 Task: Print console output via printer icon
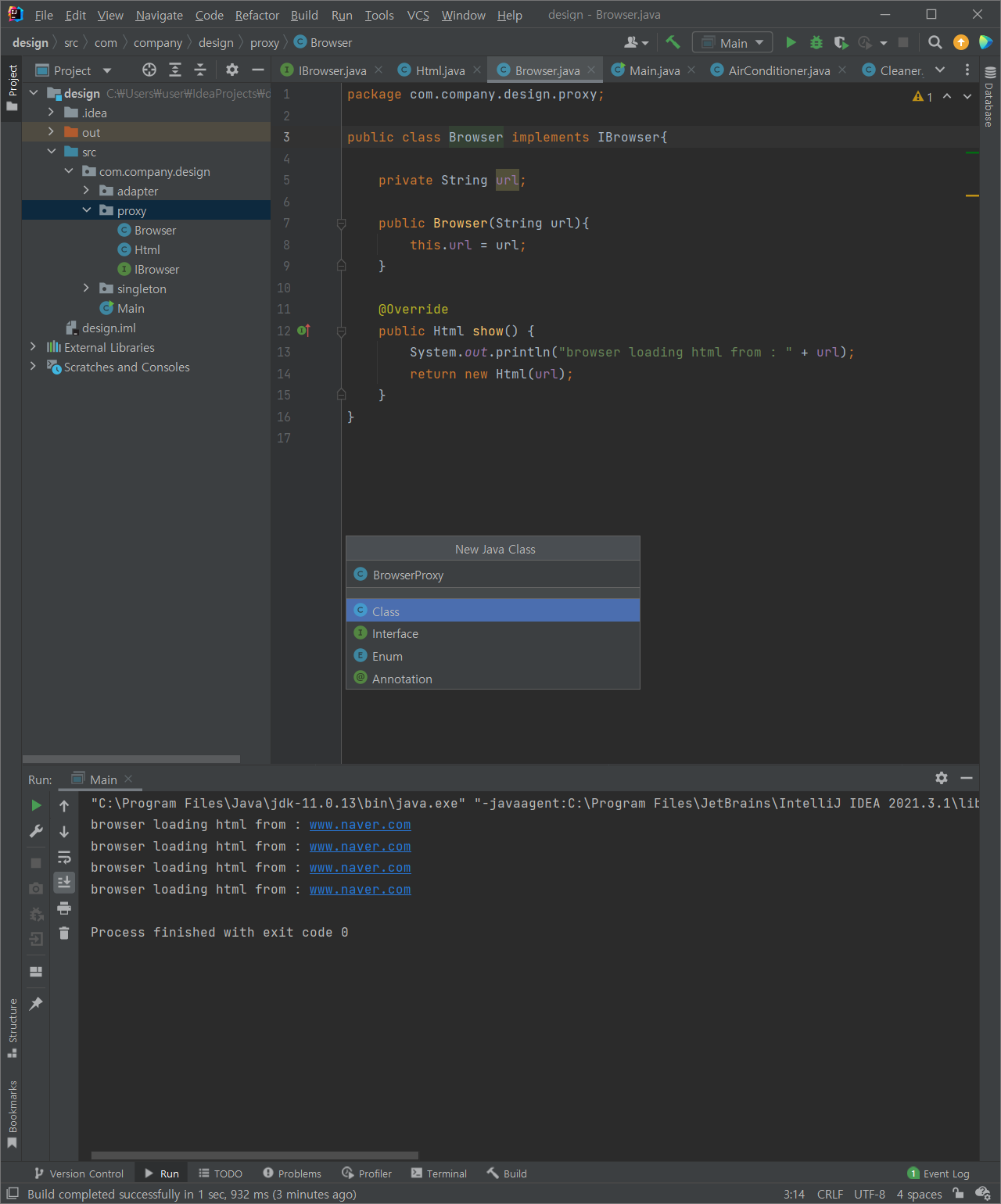[x=64, y=908]
